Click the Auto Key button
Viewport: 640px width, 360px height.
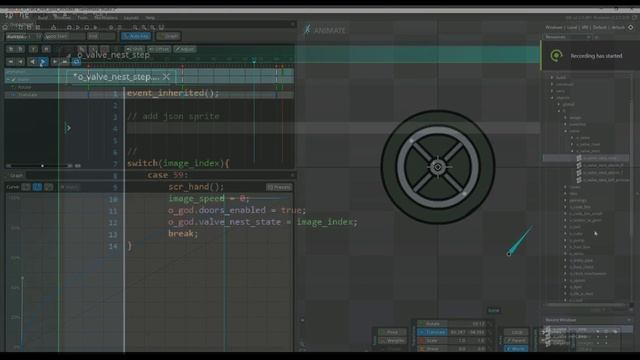click(137, 36)
